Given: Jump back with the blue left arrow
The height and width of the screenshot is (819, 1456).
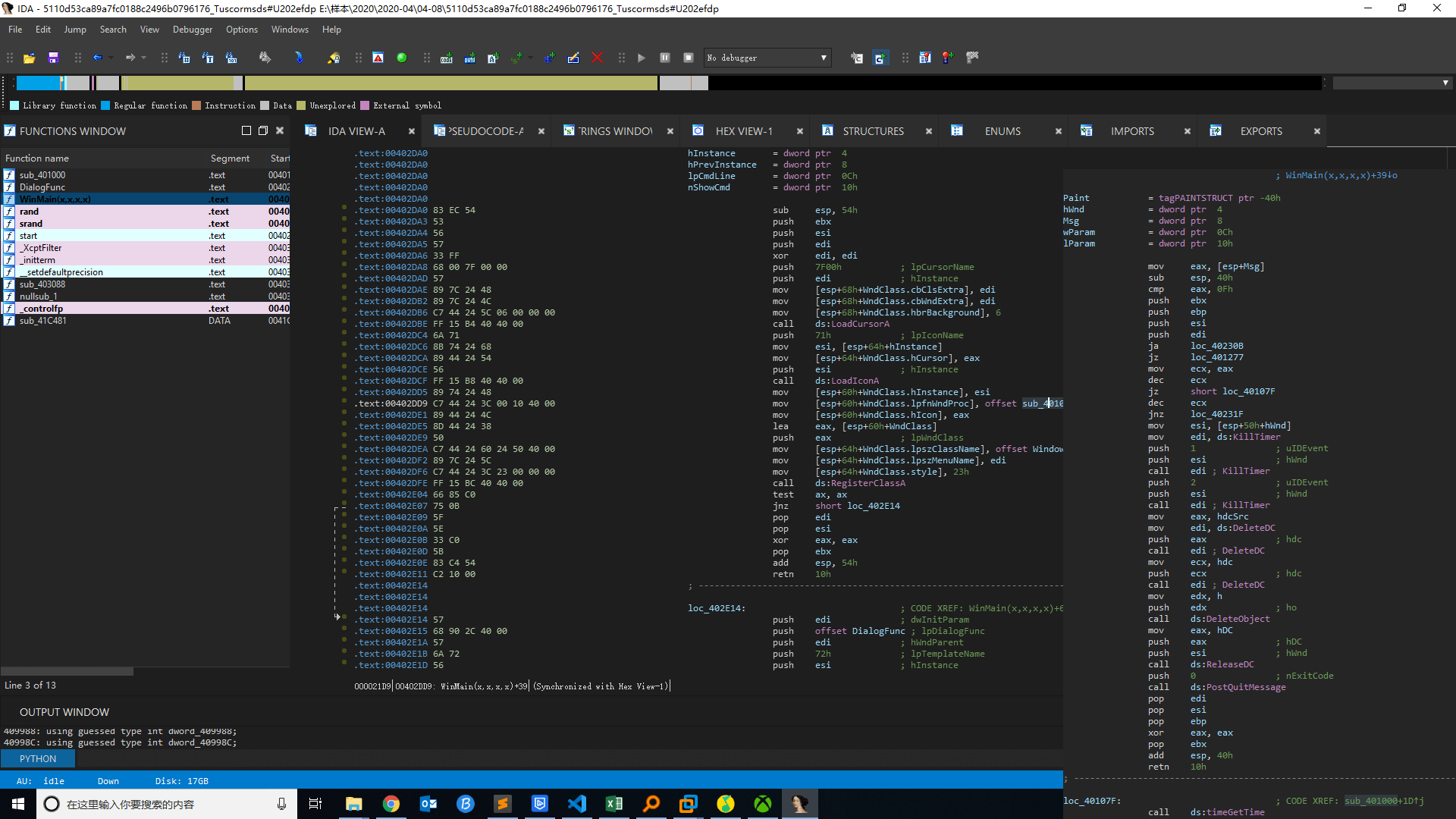Looking at the screenshot, I should 97,58.
